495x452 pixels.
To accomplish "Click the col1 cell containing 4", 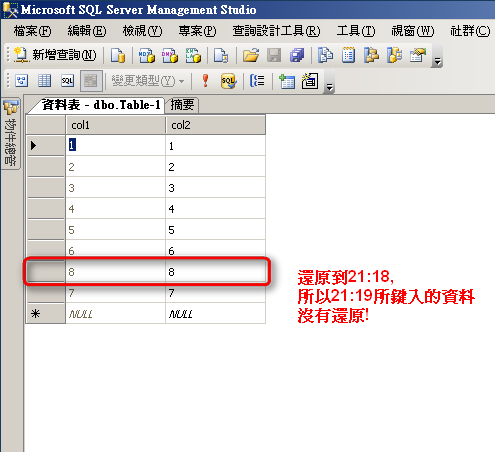I will click(115, 209).
